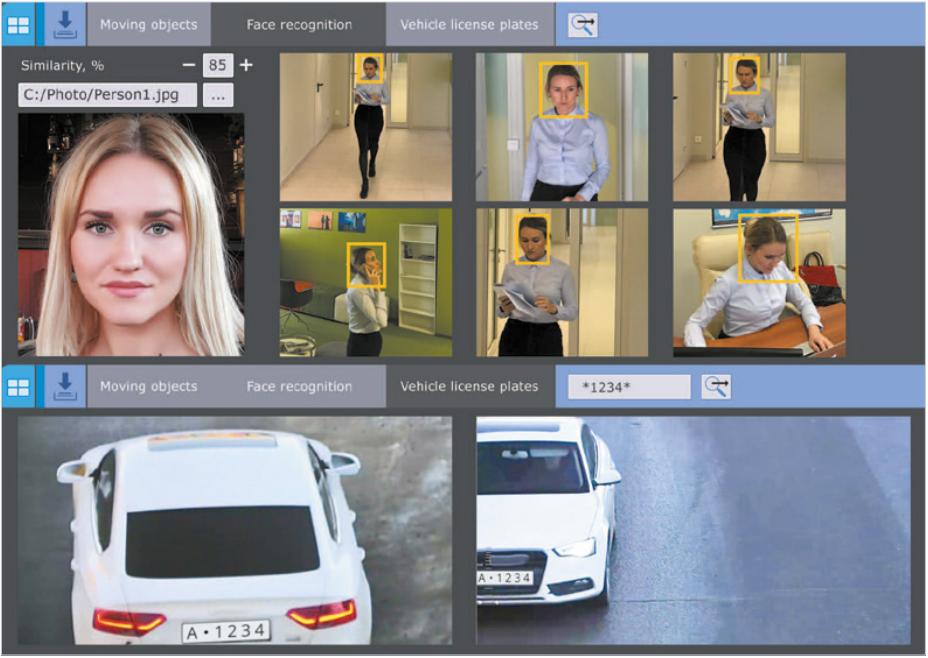Select Face recognition tab in top toolbar
928x658 pixels.
click(299, 25)
